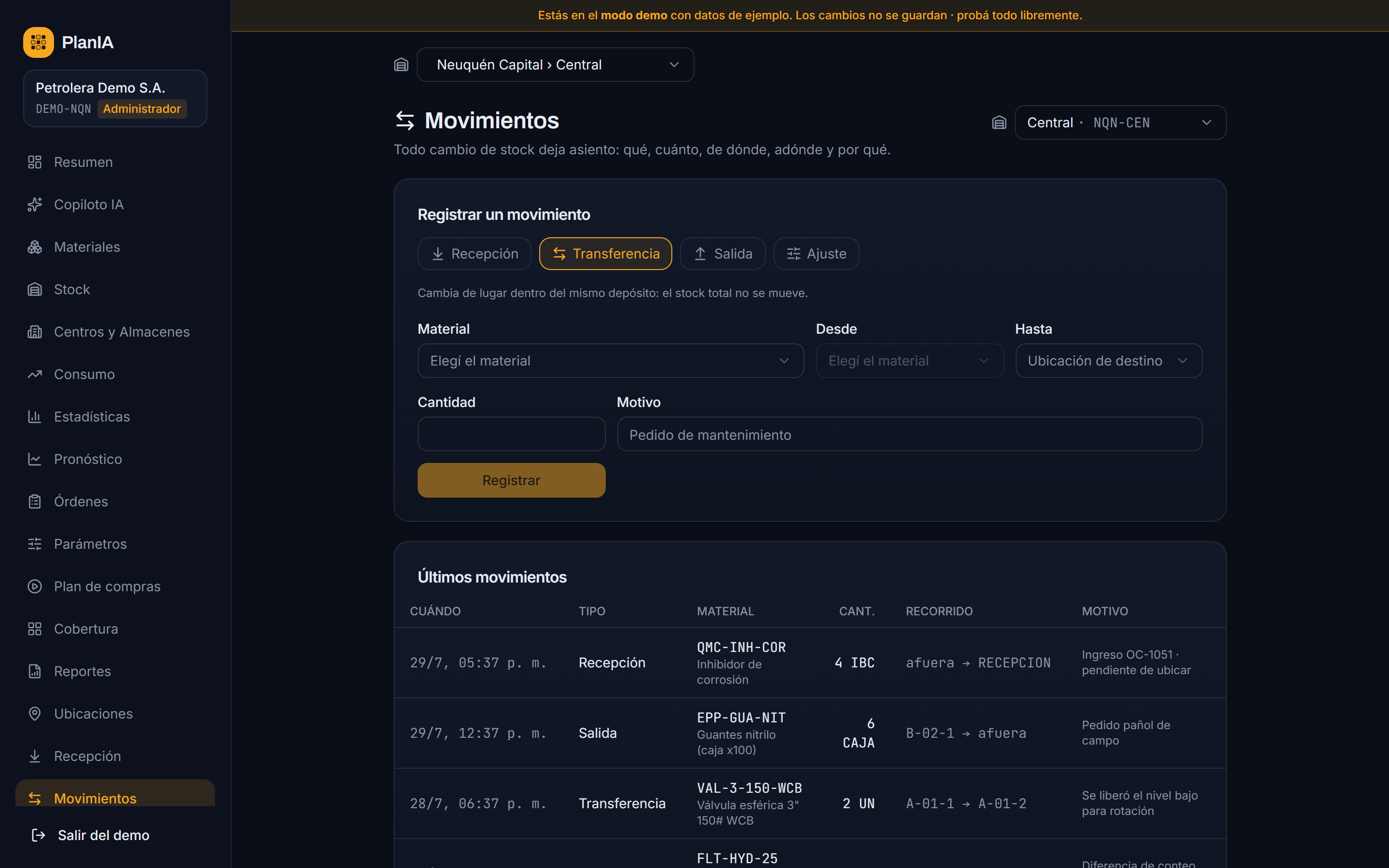
Task: Expand the Neuquén Capital › Central selector
Action: [555, 65]
